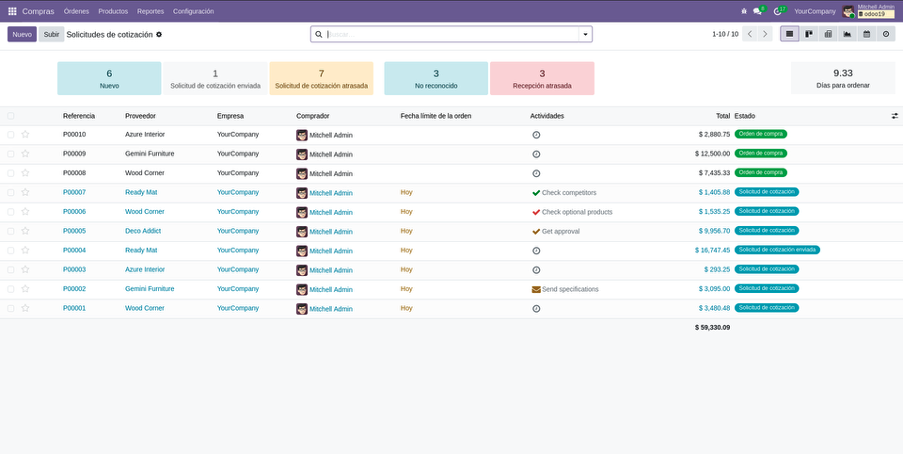This screenshot has width=904, height=454.
Task: Open activity clock for P00009
Action: [536, 154]
